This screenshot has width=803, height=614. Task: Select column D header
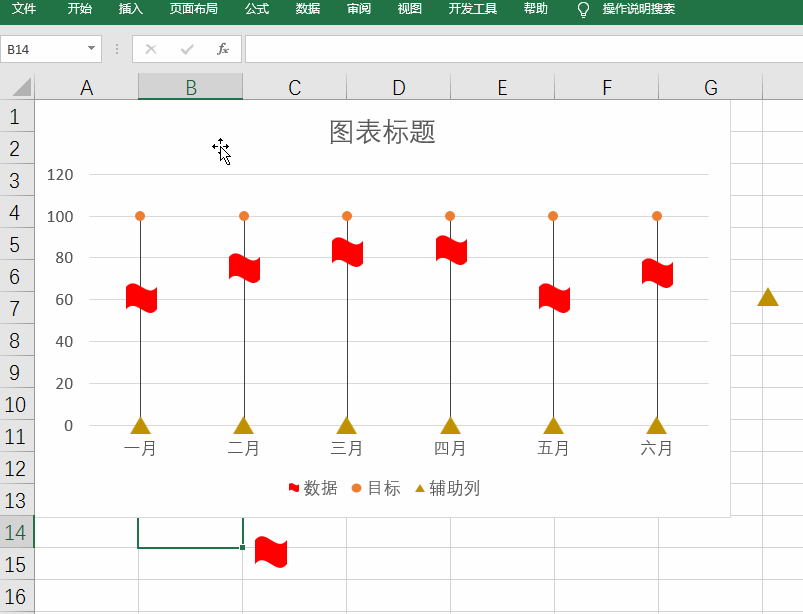[x=398, y=87]
